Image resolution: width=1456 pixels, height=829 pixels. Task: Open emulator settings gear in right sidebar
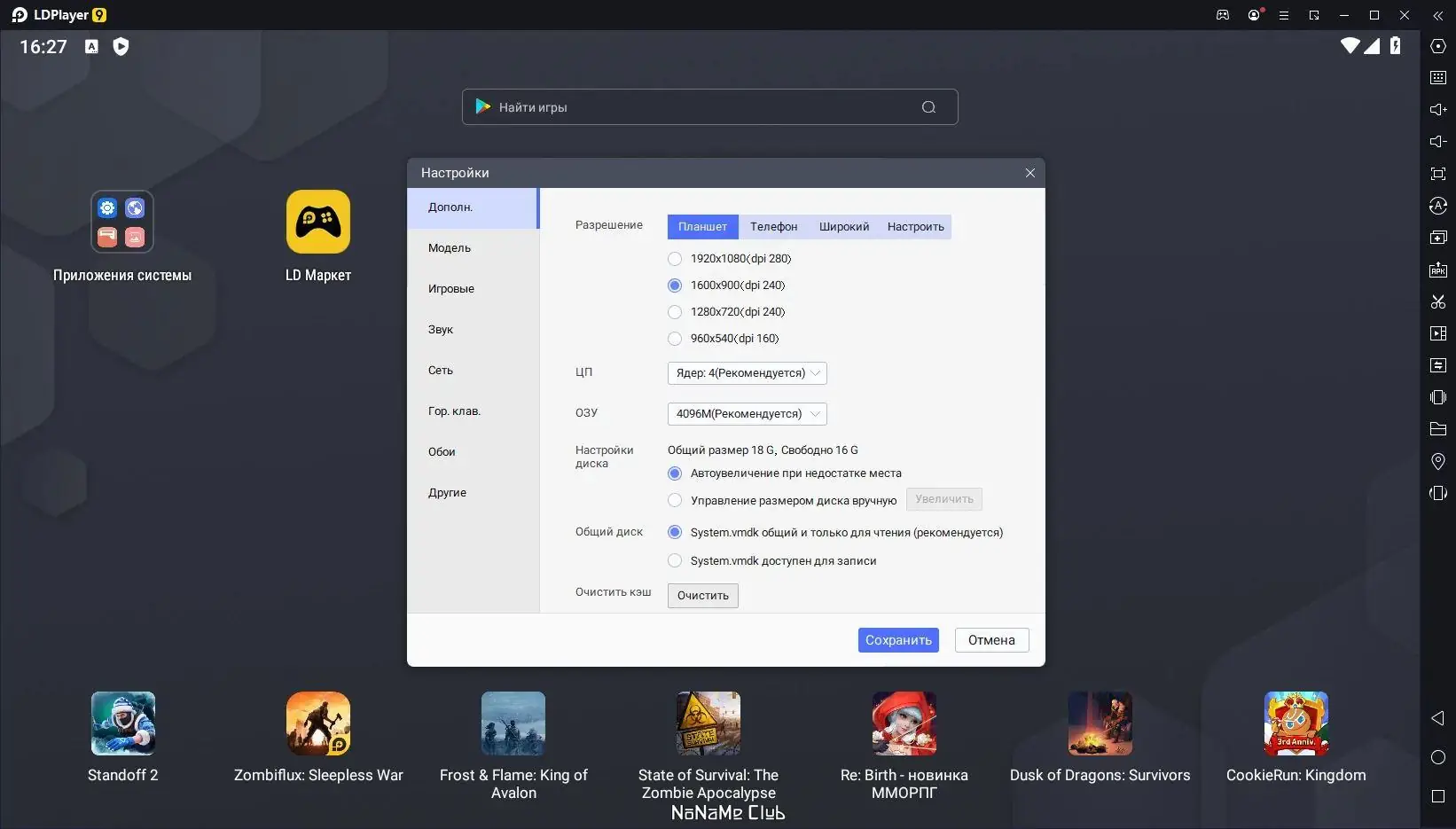[x=1438, y=46]
